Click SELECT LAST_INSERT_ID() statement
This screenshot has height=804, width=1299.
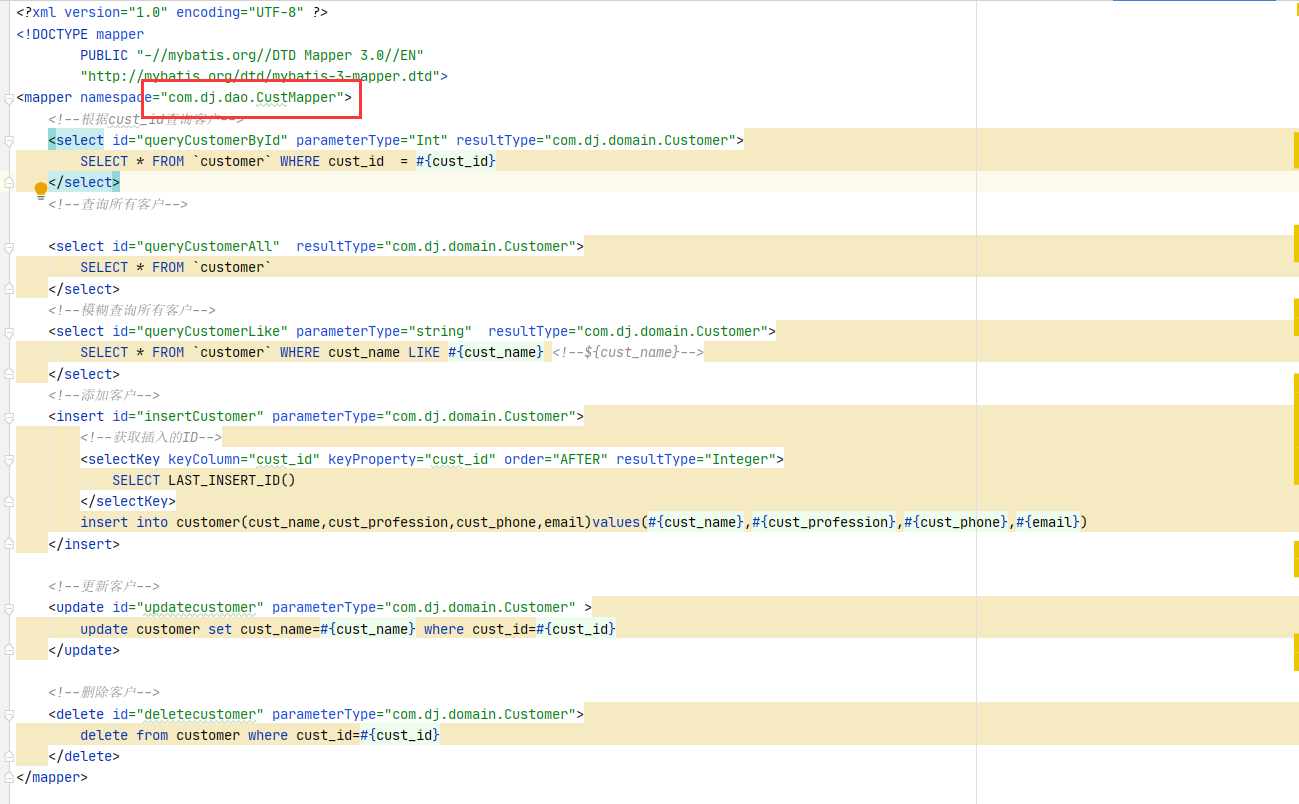(x=204, y=480)
